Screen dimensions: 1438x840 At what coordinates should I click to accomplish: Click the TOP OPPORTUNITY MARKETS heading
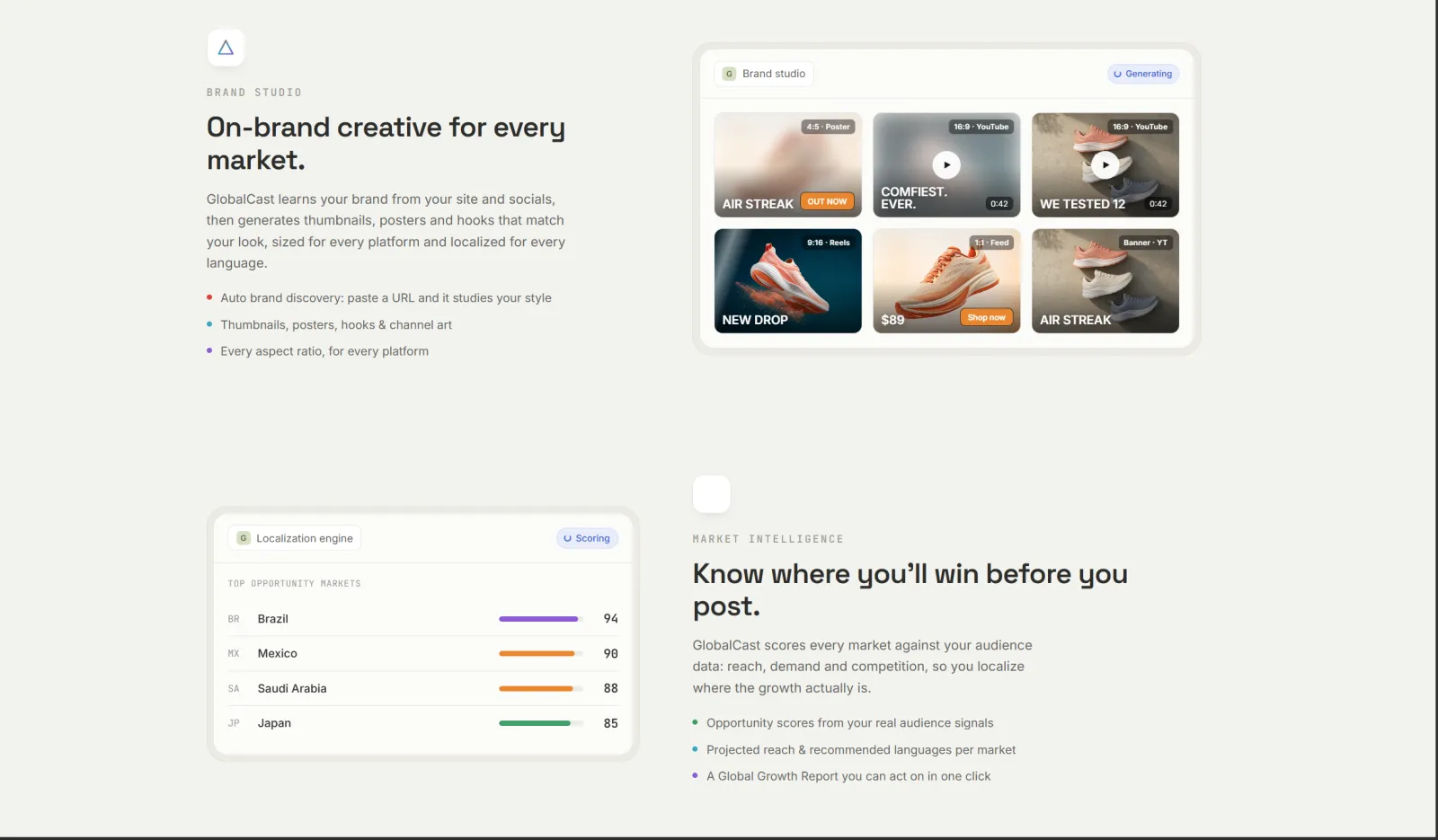[x=294, y=584]
